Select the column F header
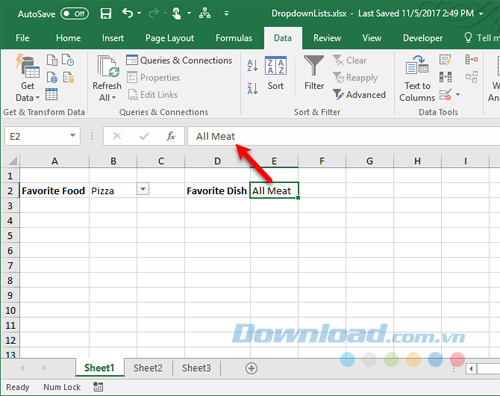Image resolution: width=500 pixels, height=396 pixels. (322, 161)
